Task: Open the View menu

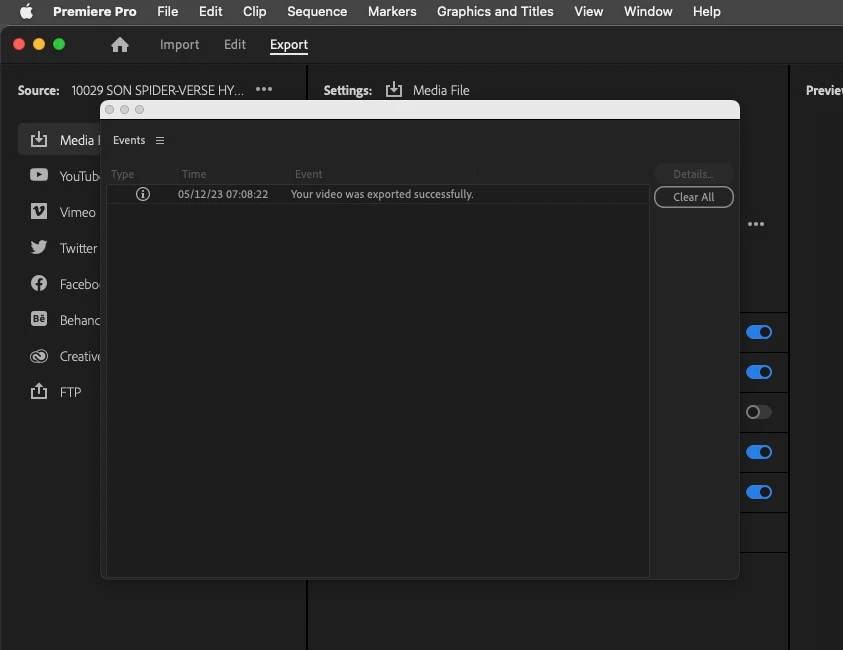Action: coord(589,11)
